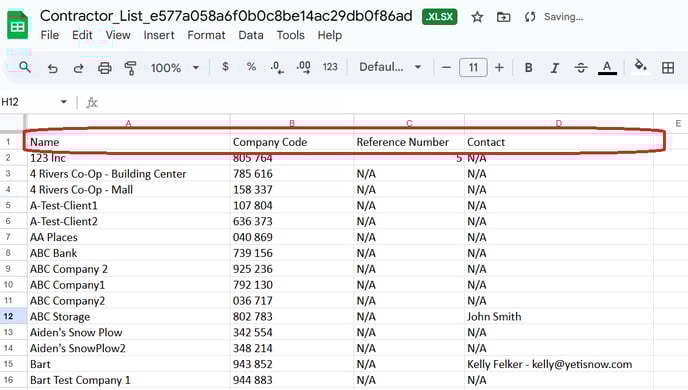Open the Data menu
The width and height of the screenshot is (688, 390).
[251, 35]
